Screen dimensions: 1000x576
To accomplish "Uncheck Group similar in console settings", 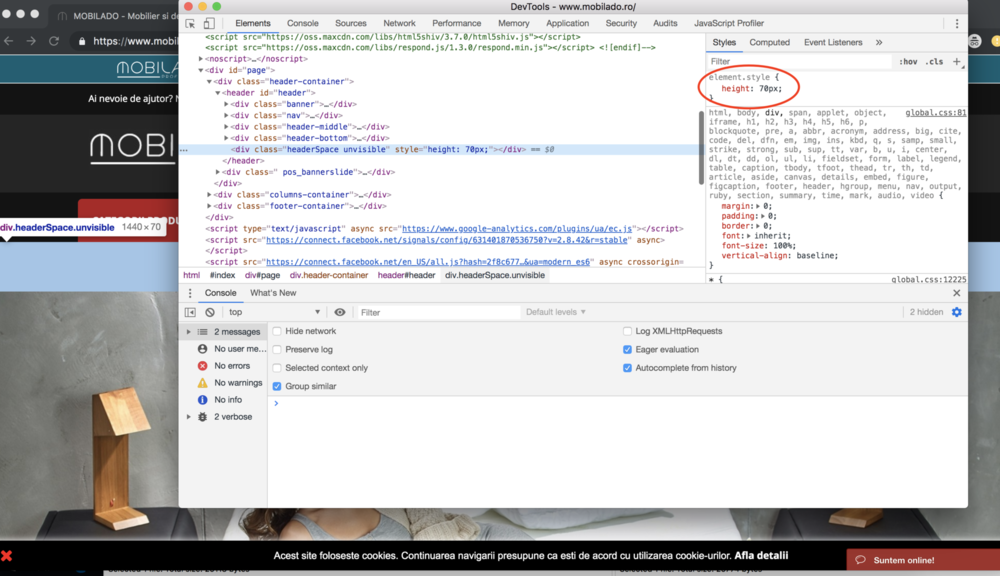I will (276, 386).
